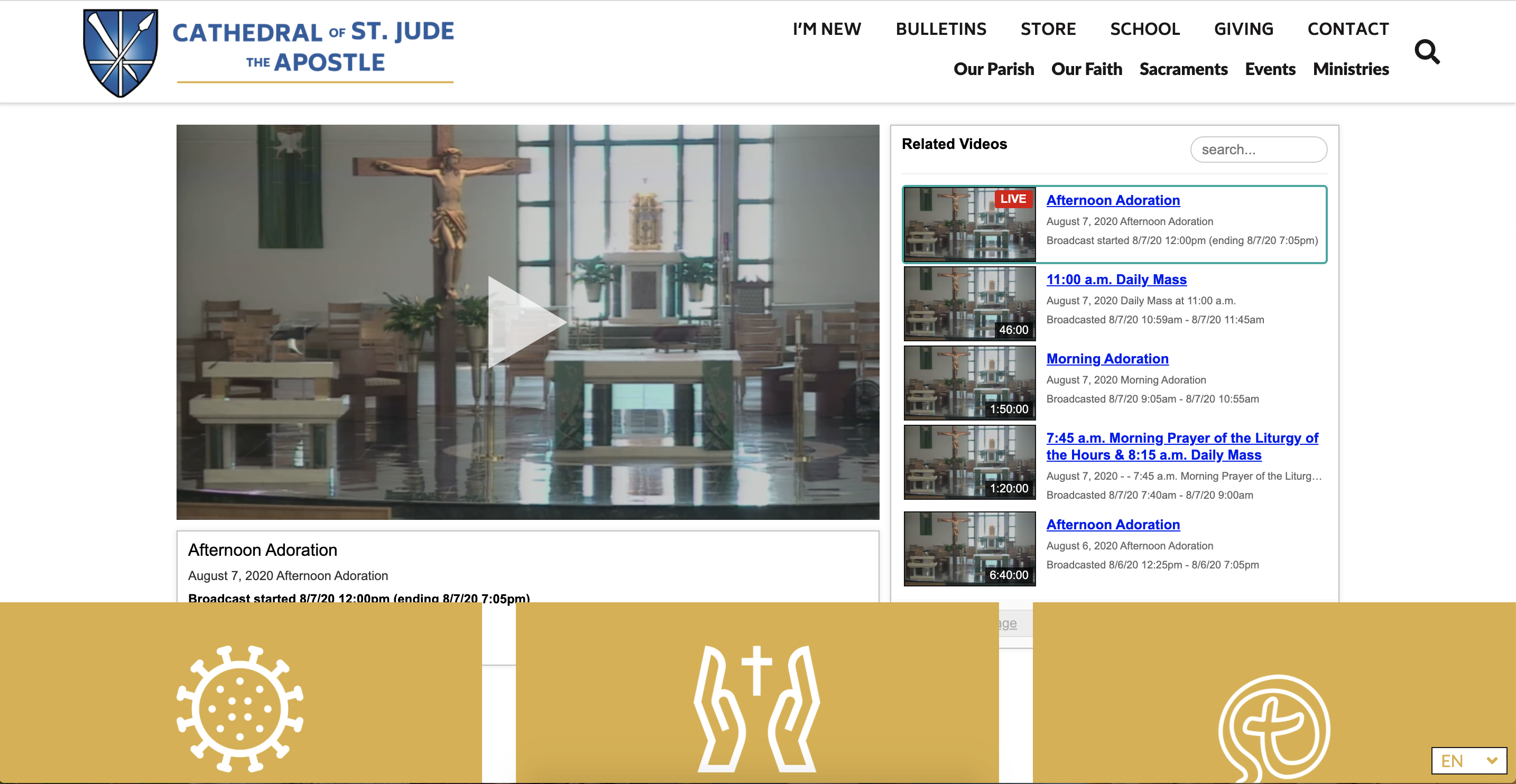
Task: Open the Our Parish menu
Action: (993, 69)
